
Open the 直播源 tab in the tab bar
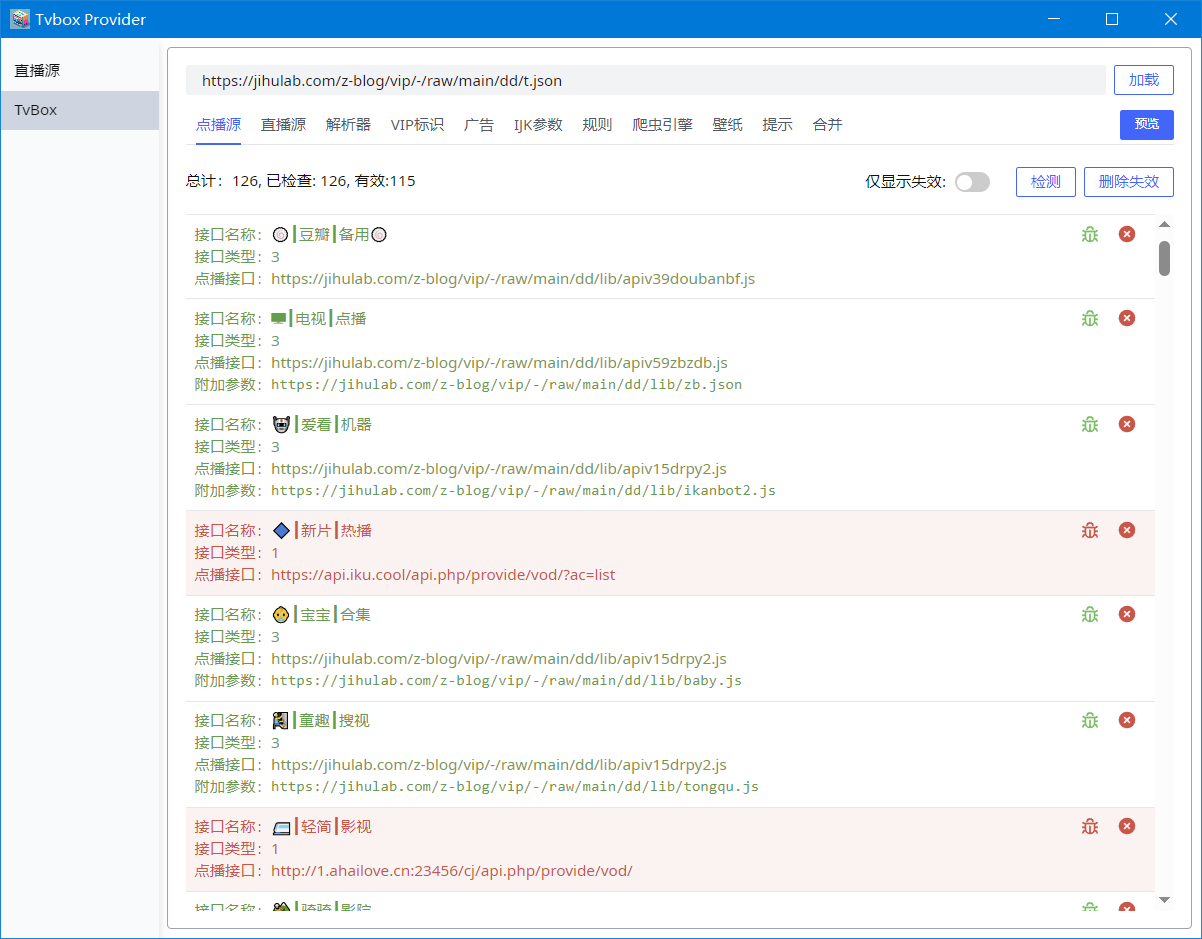283,125
